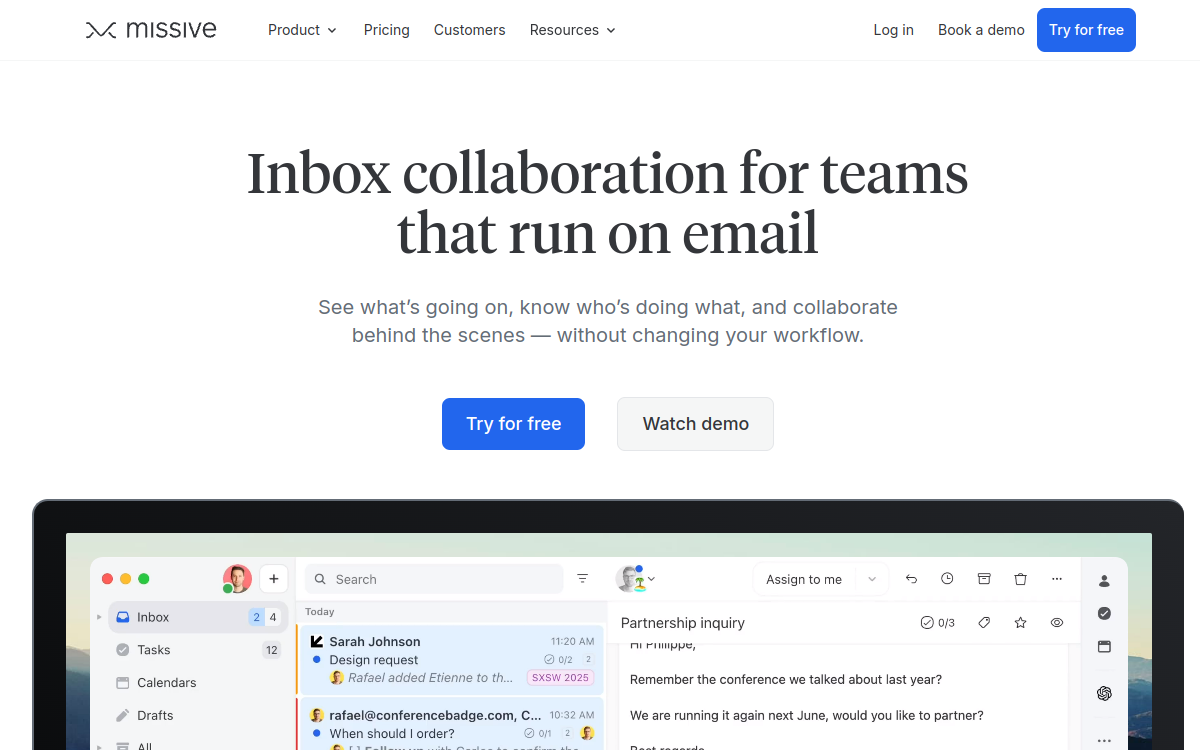Select the Inbox mailbox
The image size is (1200, 750).
tap(198, 617)
